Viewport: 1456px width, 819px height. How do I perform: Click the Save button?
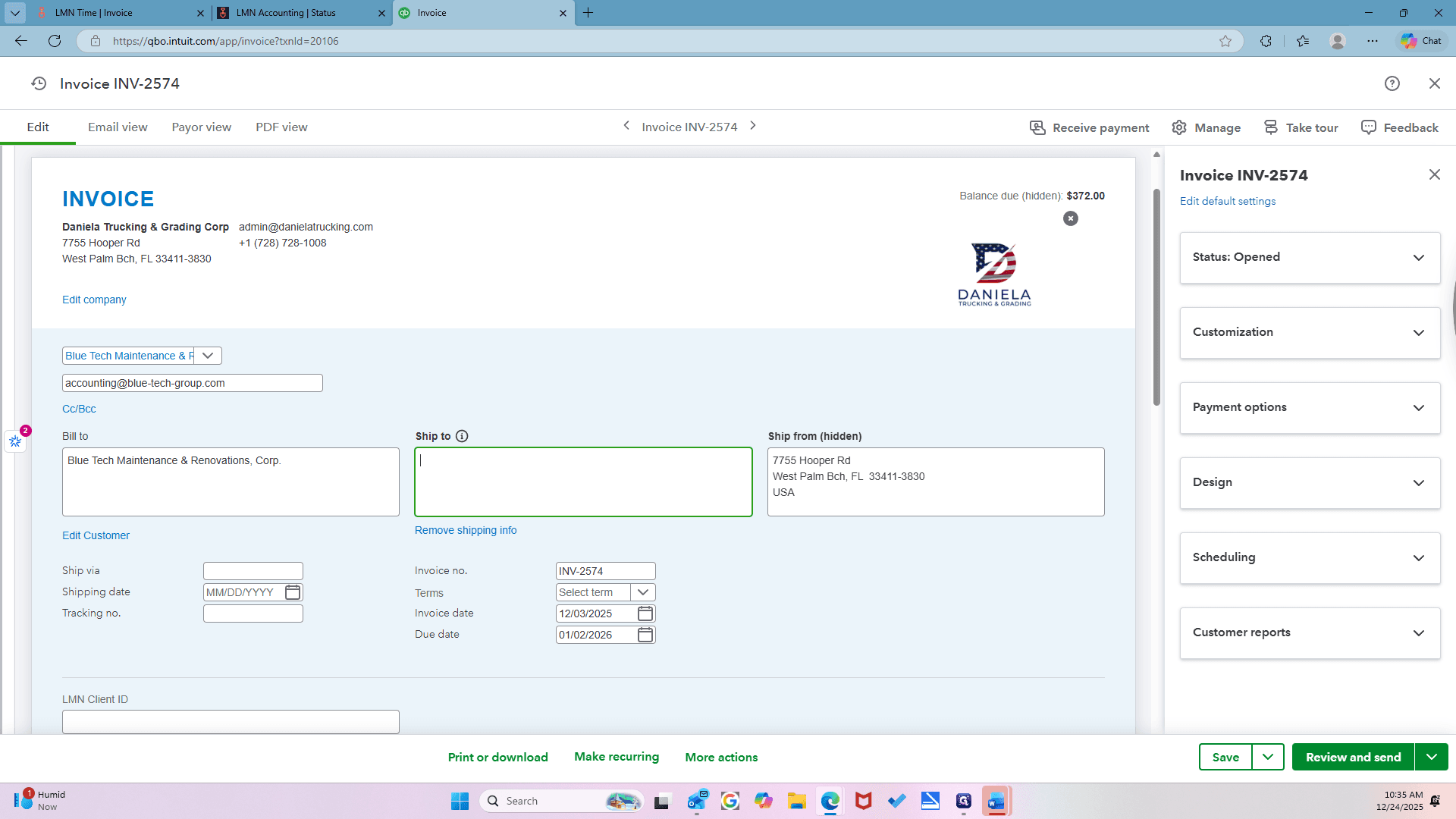[x=1225, y=757]
